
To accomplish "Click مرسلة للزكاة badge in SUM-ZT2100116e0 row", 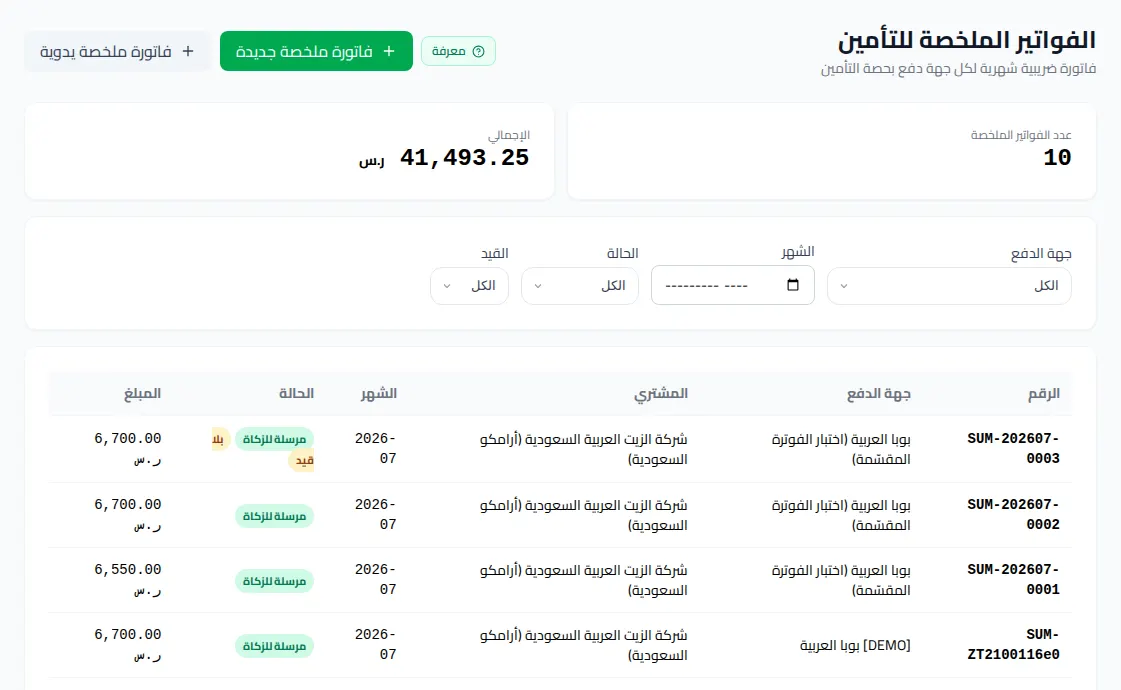I will 275,646.
